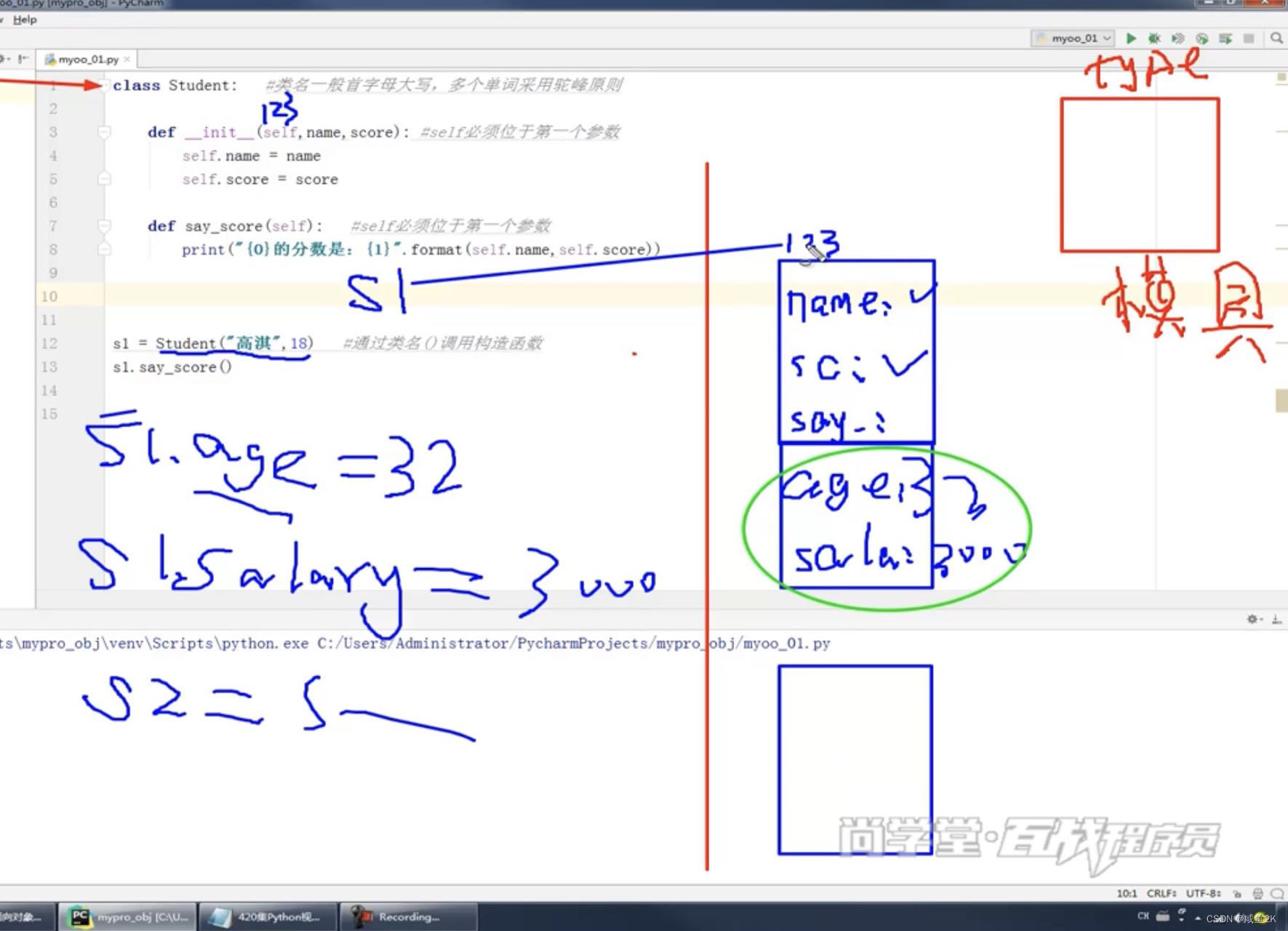Open the editor settings gear above the console
1288x931 pixels.
click(x=1253, y=619)
